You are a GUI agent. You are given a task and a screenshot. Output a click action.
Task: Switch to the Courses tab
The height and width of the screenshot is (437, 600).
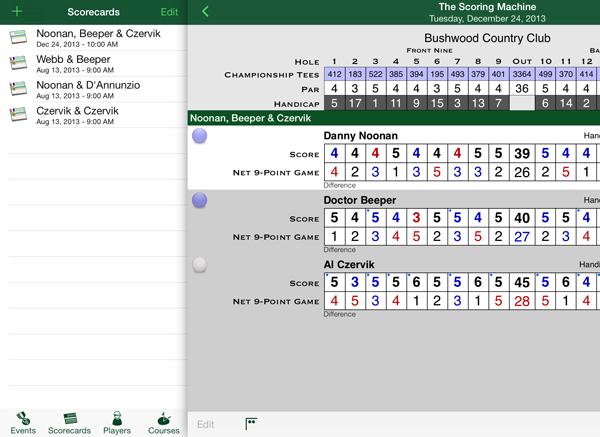(164, 423)
